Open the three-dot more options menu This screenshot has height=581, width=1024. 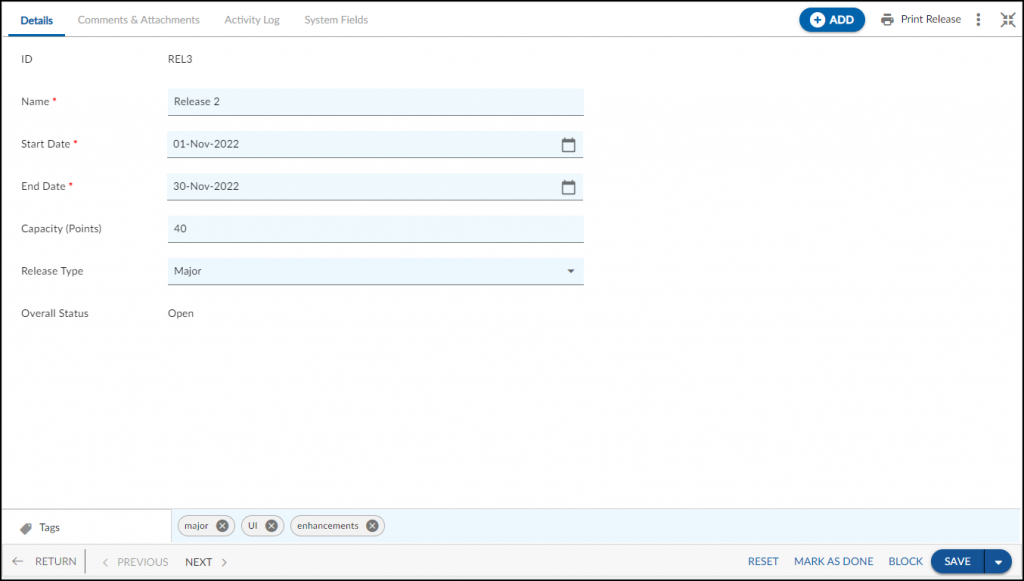pos(978,20)
